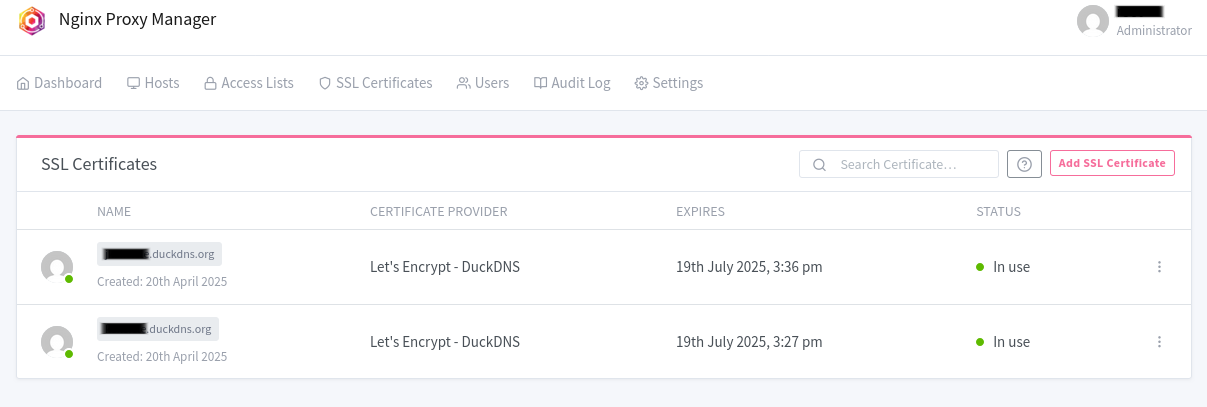The width and height of the screenshot is (1207, 407).
Task: Click the Administrator profile avatar
Action: click(1093, 21)
